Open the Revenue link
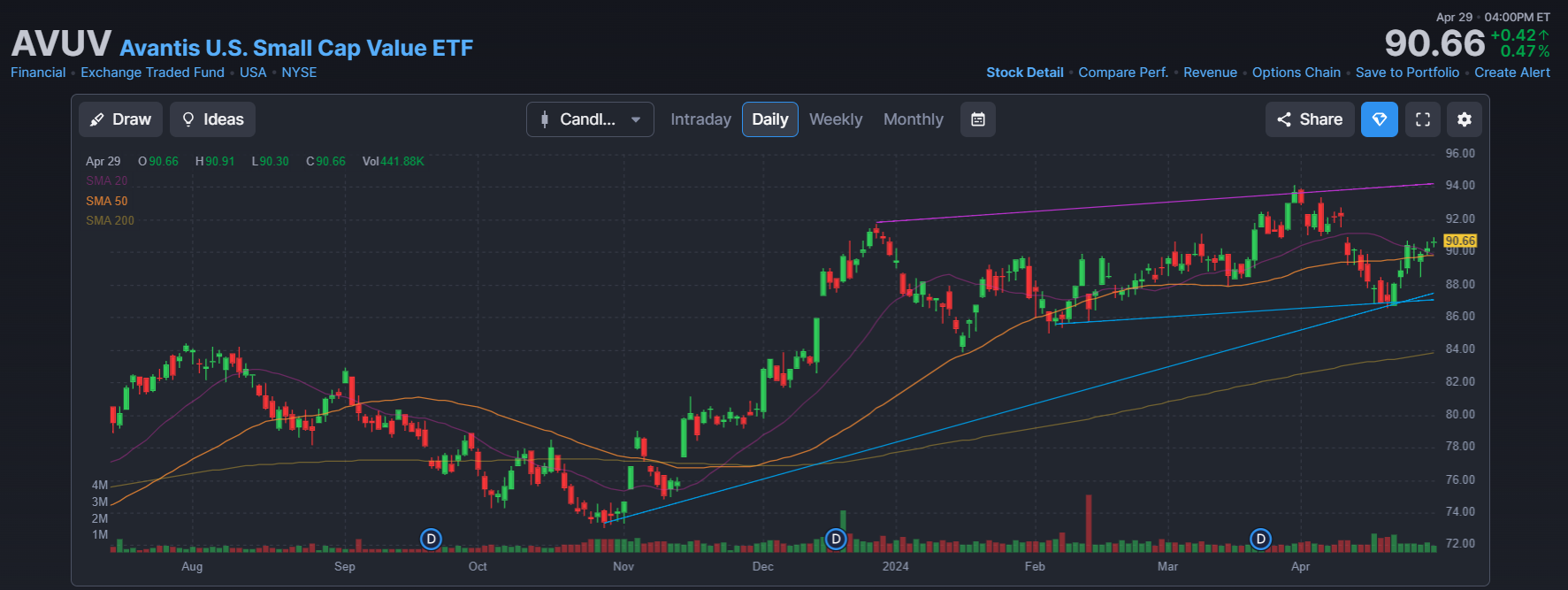The image size is (1568, 590). (1210, 73)
